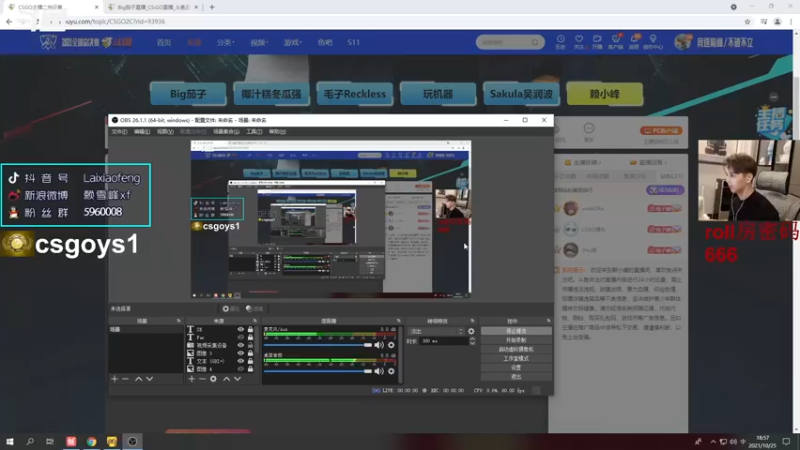Viewport: 800px width, 450px height.
Task: Remove scene with minus icon in OBS Scenes panel
Action: (126, 379)
